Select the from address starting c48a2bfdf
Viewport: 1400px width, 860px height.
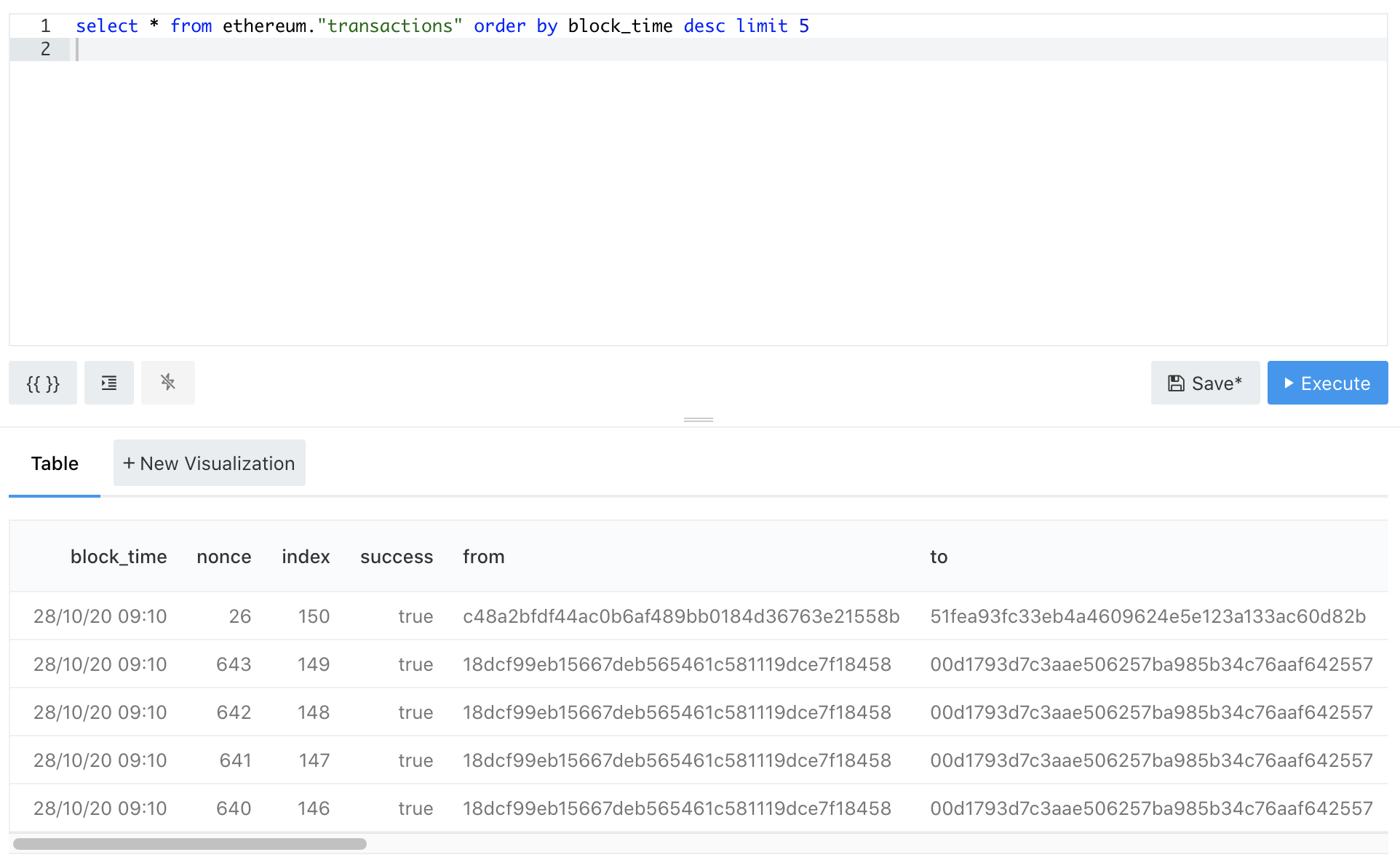(681, 616)
